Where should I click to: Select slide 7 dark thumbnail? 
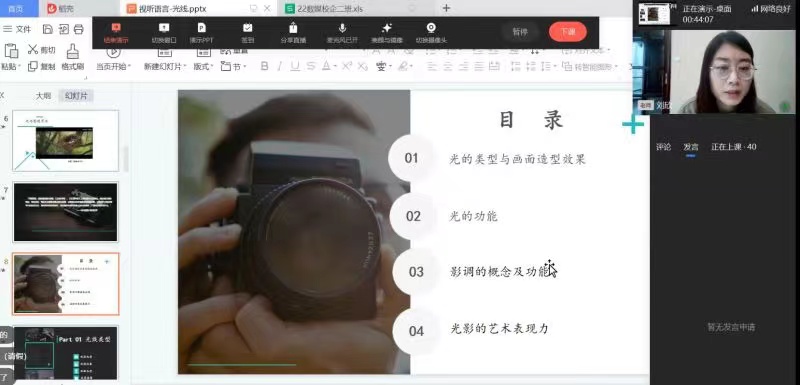point(65,212)
